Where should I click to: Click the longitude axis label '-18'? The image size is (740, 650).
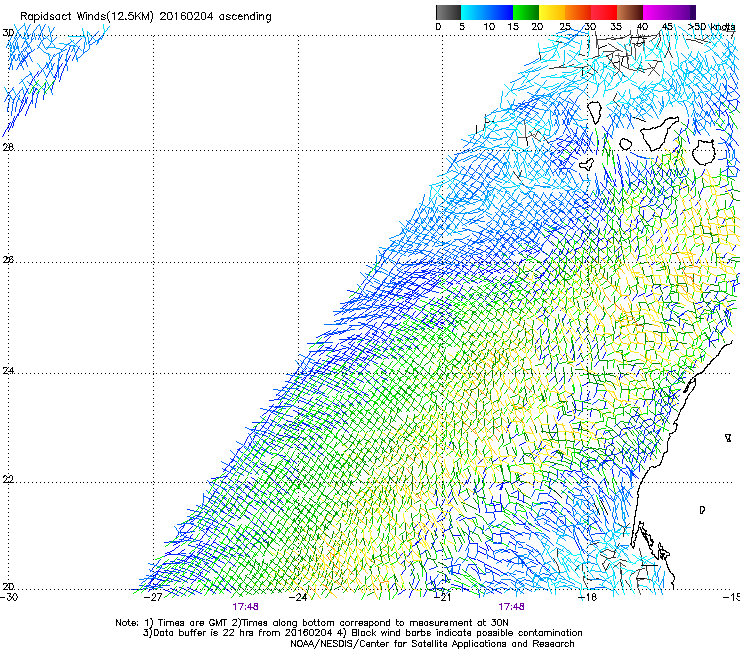click(x=588, y=597)
